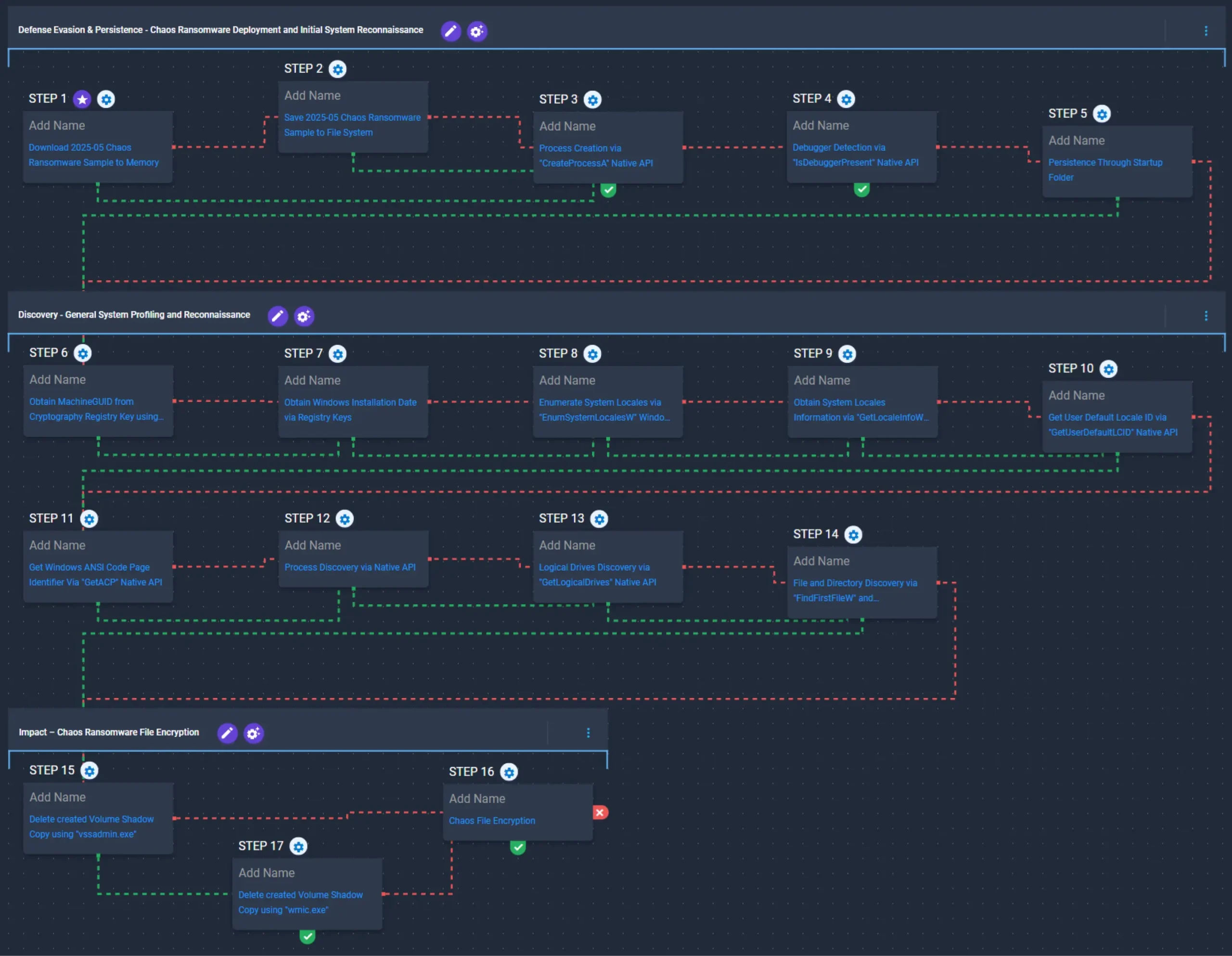Viewport: 1232px width, 956px height.
Task: Click Add Name field in STEP 2
Action: [x=312, y=96]
